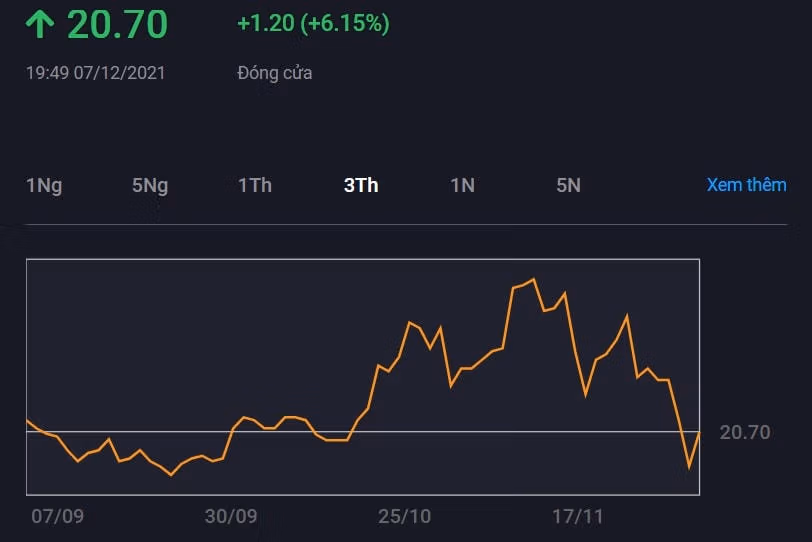Click the 17/11 date axis label

pos(578,516)
